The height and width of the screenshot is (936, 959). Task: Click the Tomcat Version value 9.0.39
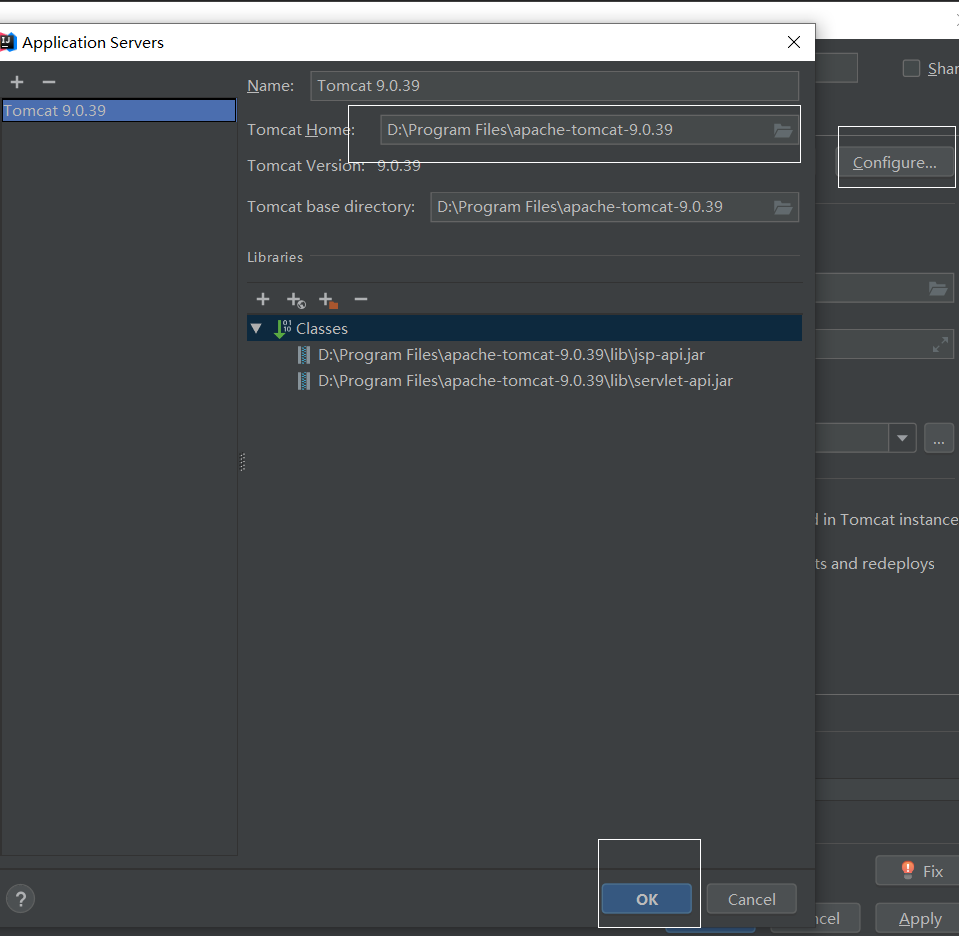pyautogui.click(x=399, y=166)
